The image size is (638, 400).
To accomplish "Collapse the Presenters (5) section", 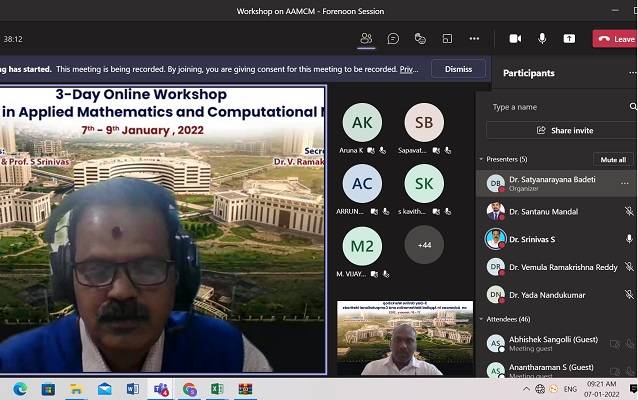I will (x=481, y=159).
